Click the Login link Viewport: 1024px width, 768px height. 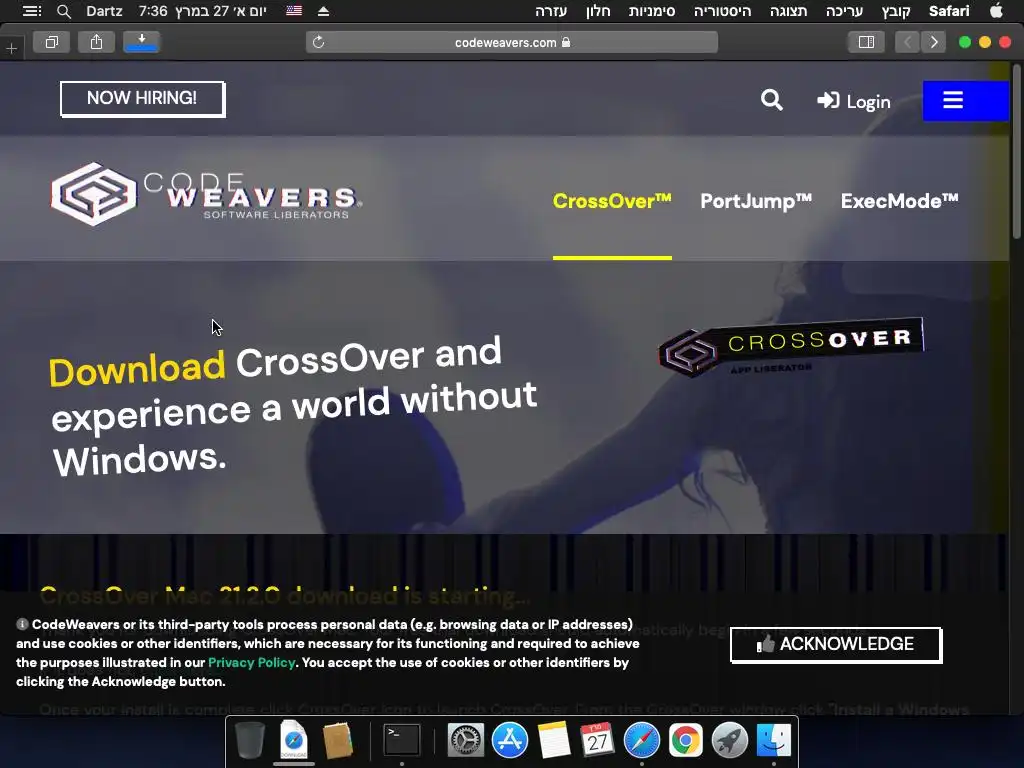coord(854,101)
